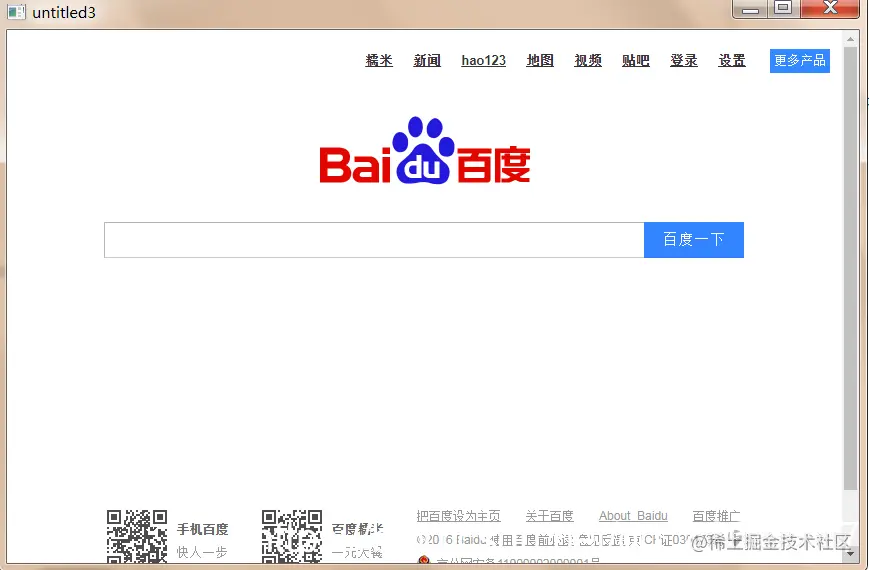869x570 pixels.
Task: Open the 糯米 link in top navigation
Action: coord(379,60)
